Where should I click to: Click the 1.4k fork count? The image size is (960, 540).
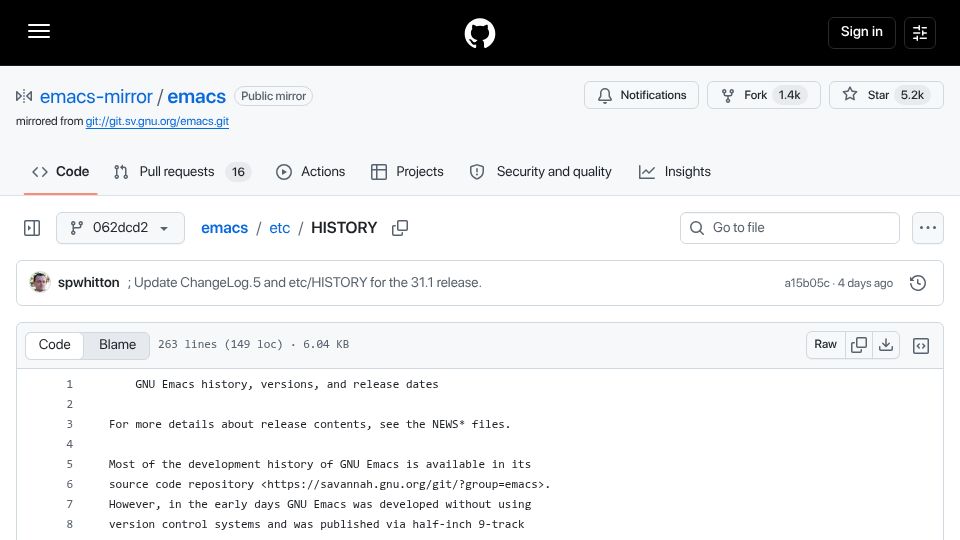789,95
